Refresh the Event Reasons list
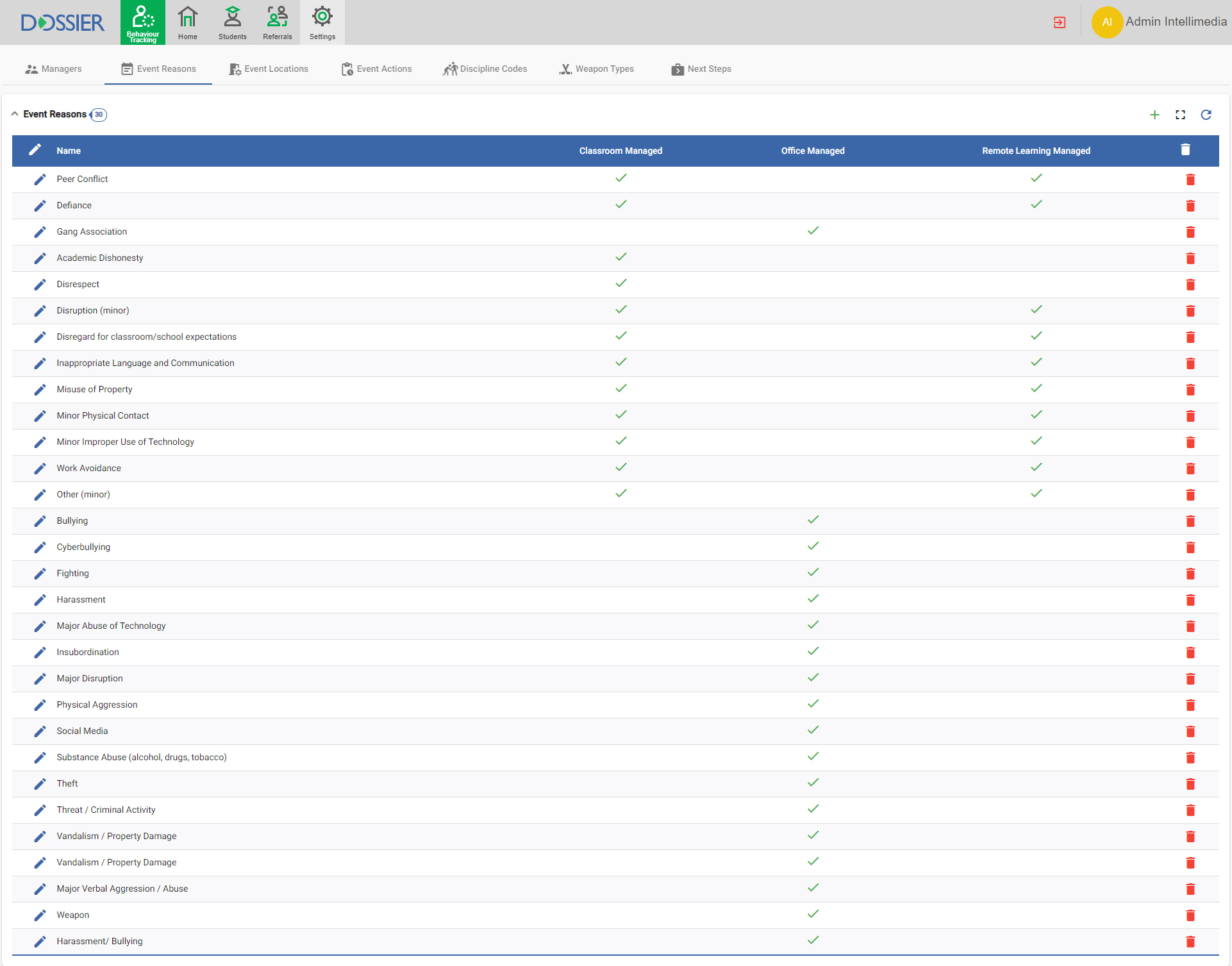Image resolution: width=1232 pixels, height=966 pixels. (x=1206, y=115)
